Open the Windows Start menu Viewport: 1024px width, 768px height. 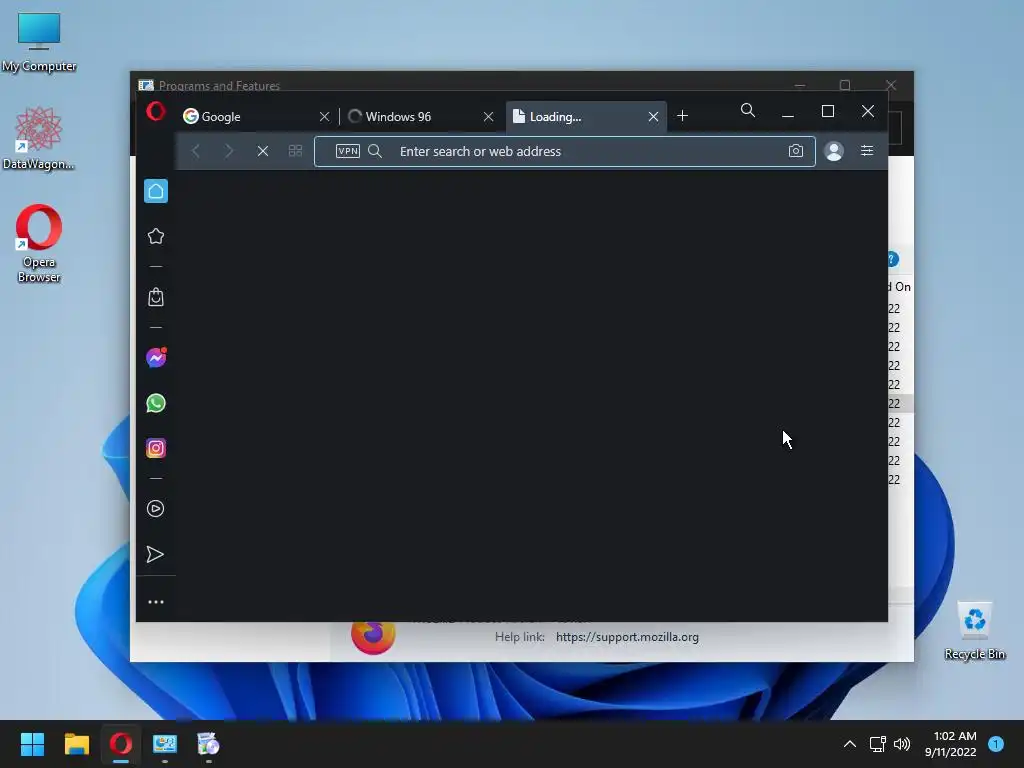click(32, 744)
